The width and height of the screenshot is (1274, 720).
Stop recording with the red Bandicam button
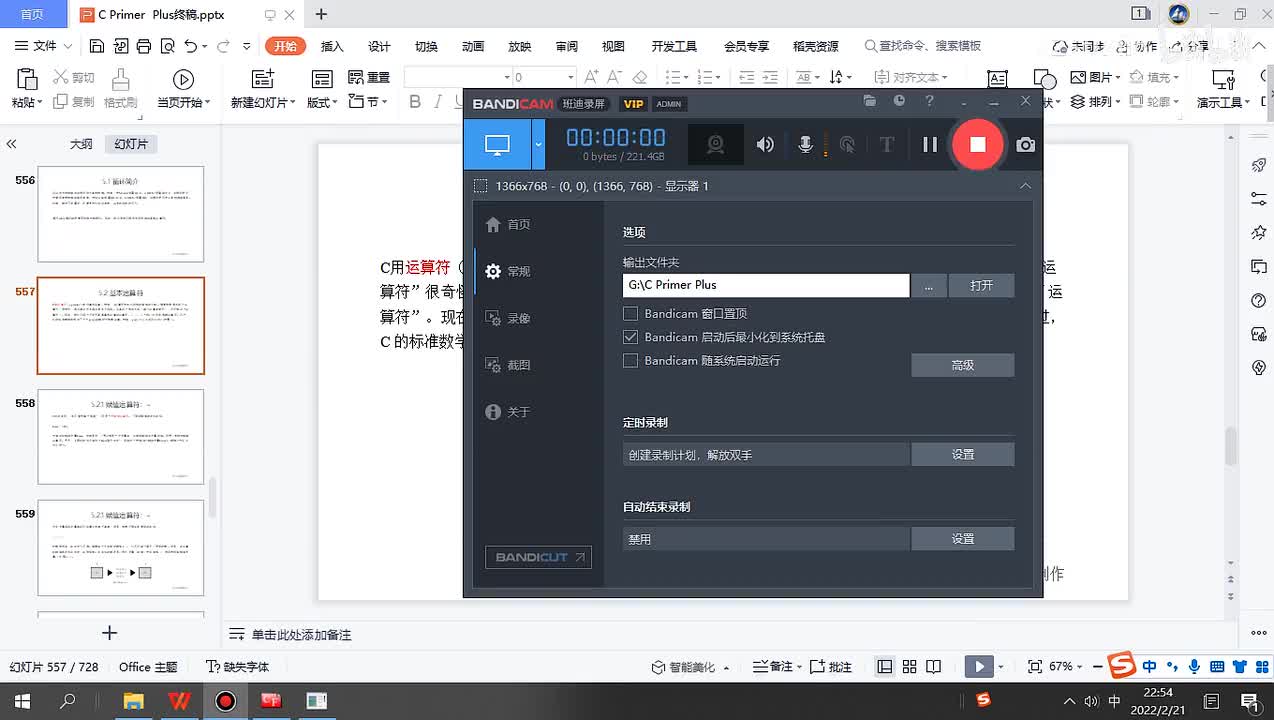pos(977,144)
